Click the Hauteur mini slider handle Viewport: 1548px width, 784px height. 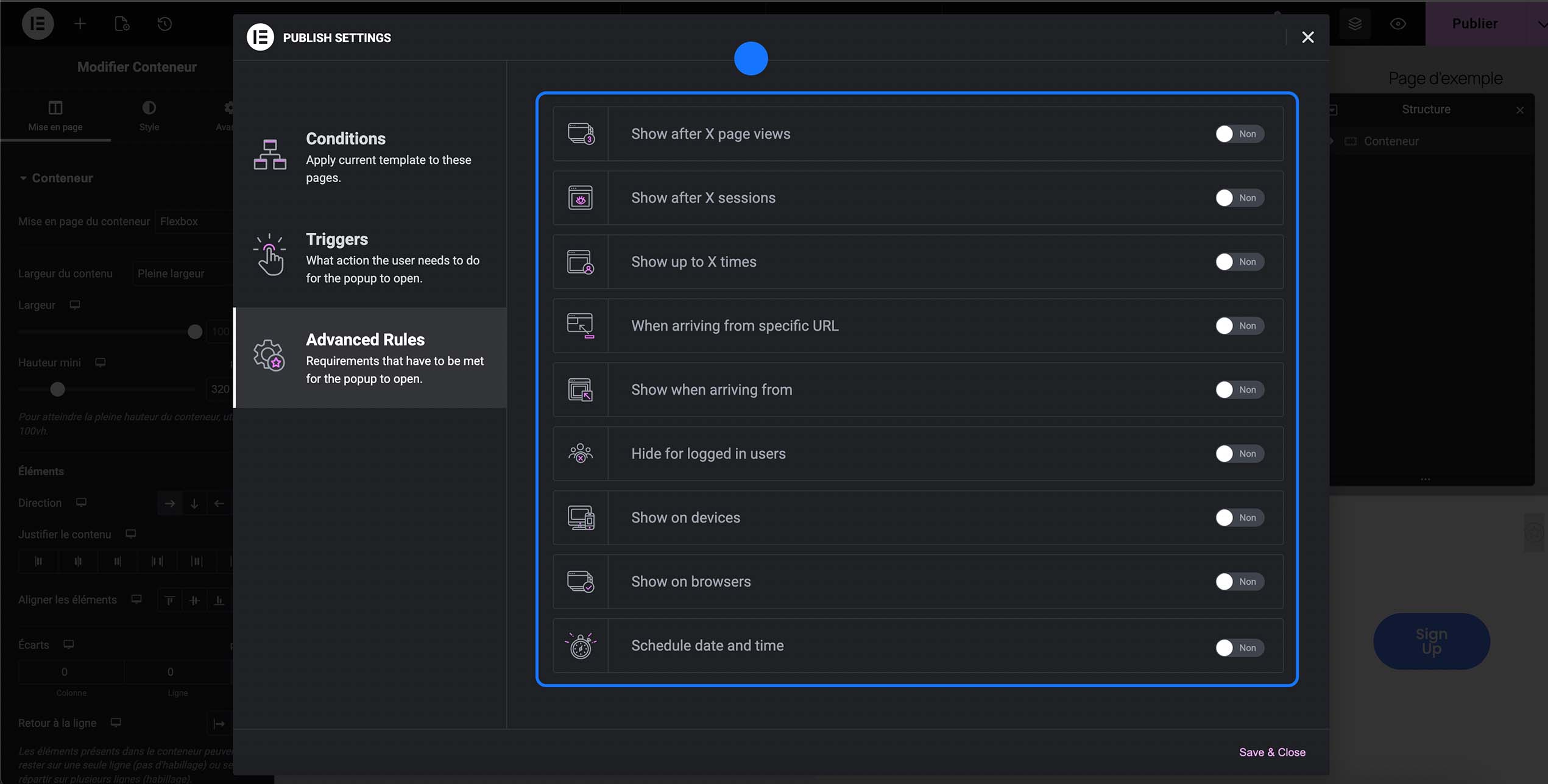click(57, 389)
